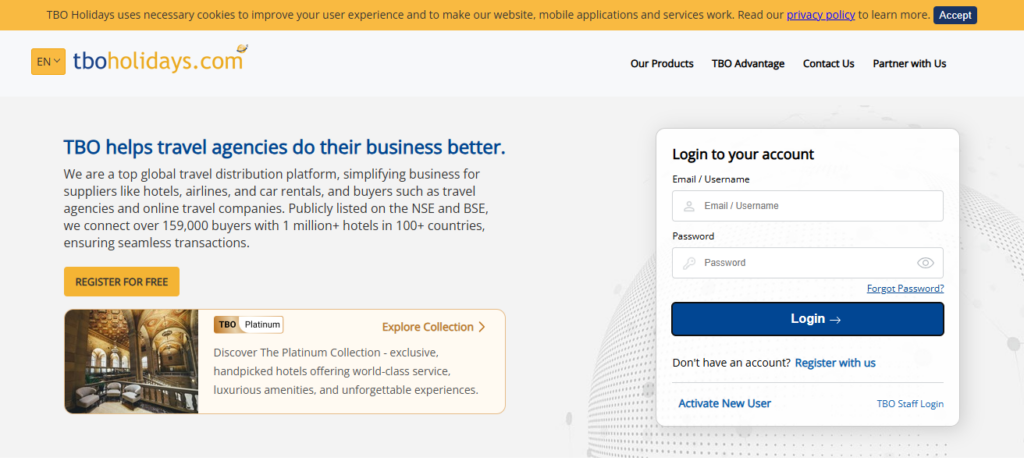Open Partner with Us menu item

909,64
